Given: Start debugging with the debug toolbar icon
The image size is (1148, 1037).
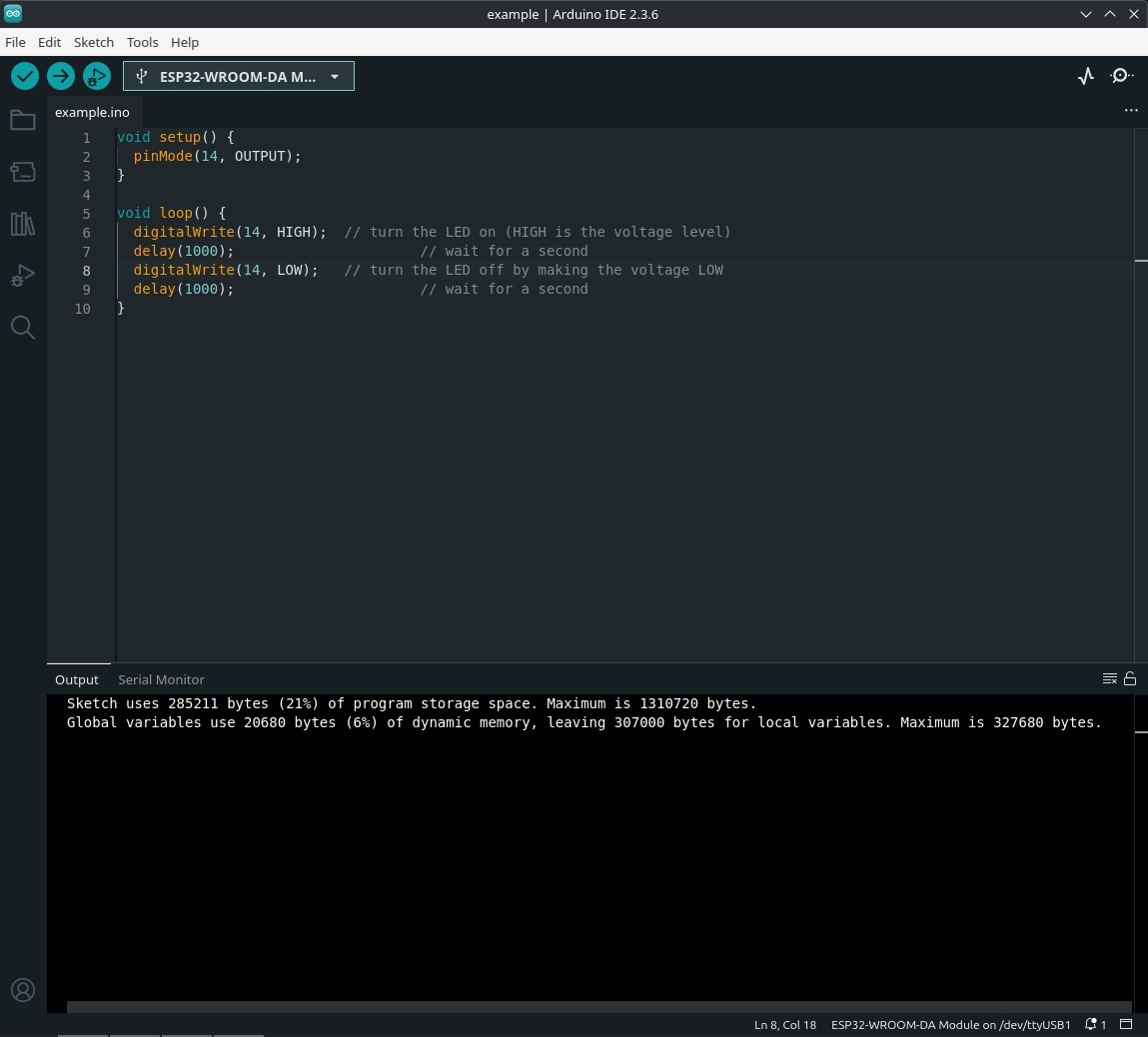Looking at the screenshot, I should click(97, 76).
